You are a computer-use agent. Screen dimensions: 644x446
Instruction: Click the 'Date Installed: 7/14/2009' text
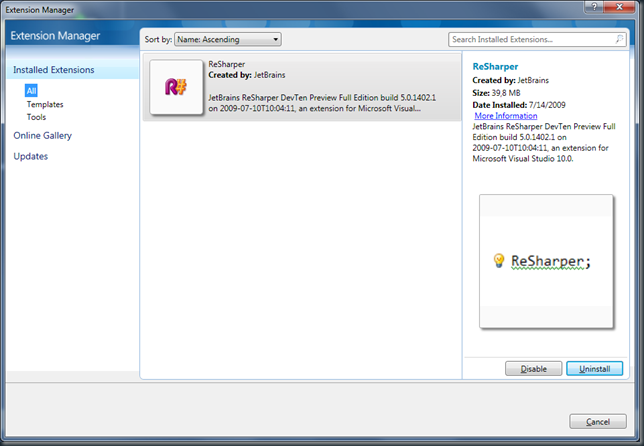tap(519, 105)
